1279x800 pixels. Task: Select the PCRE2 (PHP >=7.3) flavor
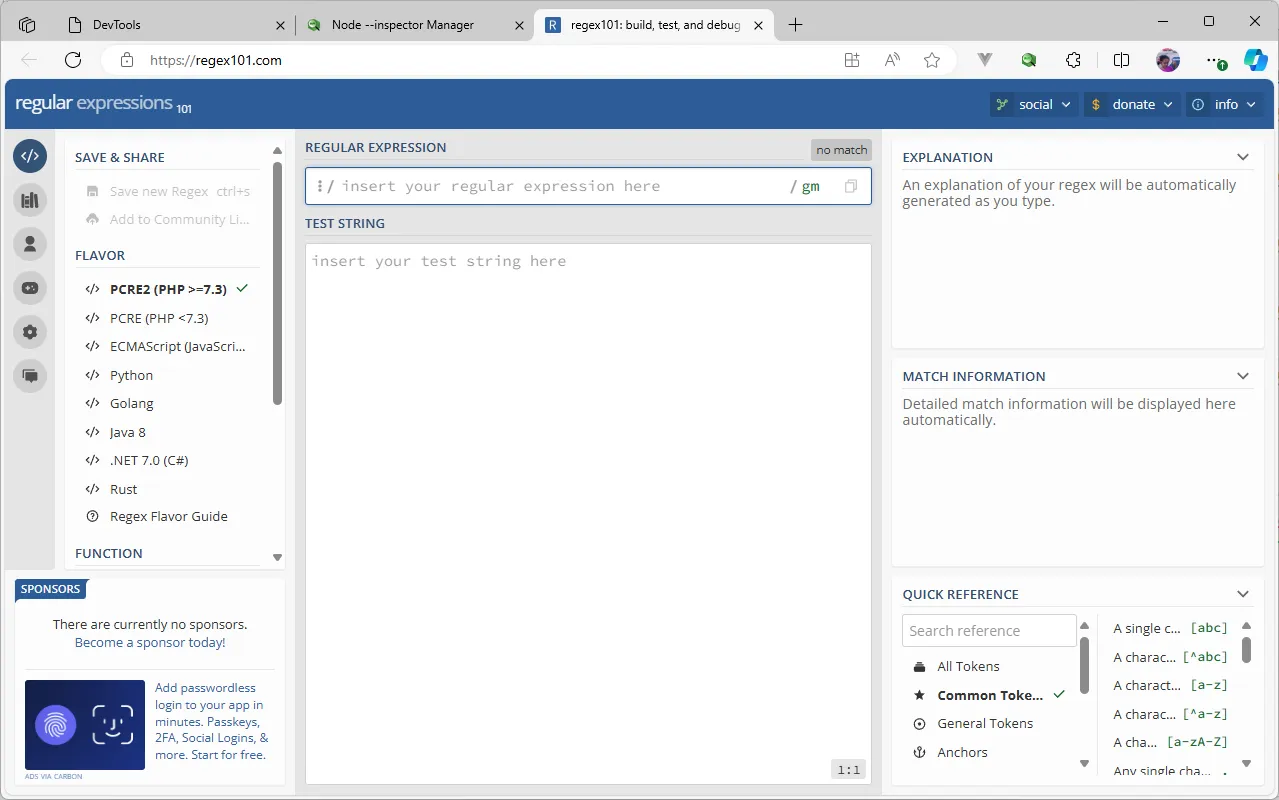[x=167, y=289]
